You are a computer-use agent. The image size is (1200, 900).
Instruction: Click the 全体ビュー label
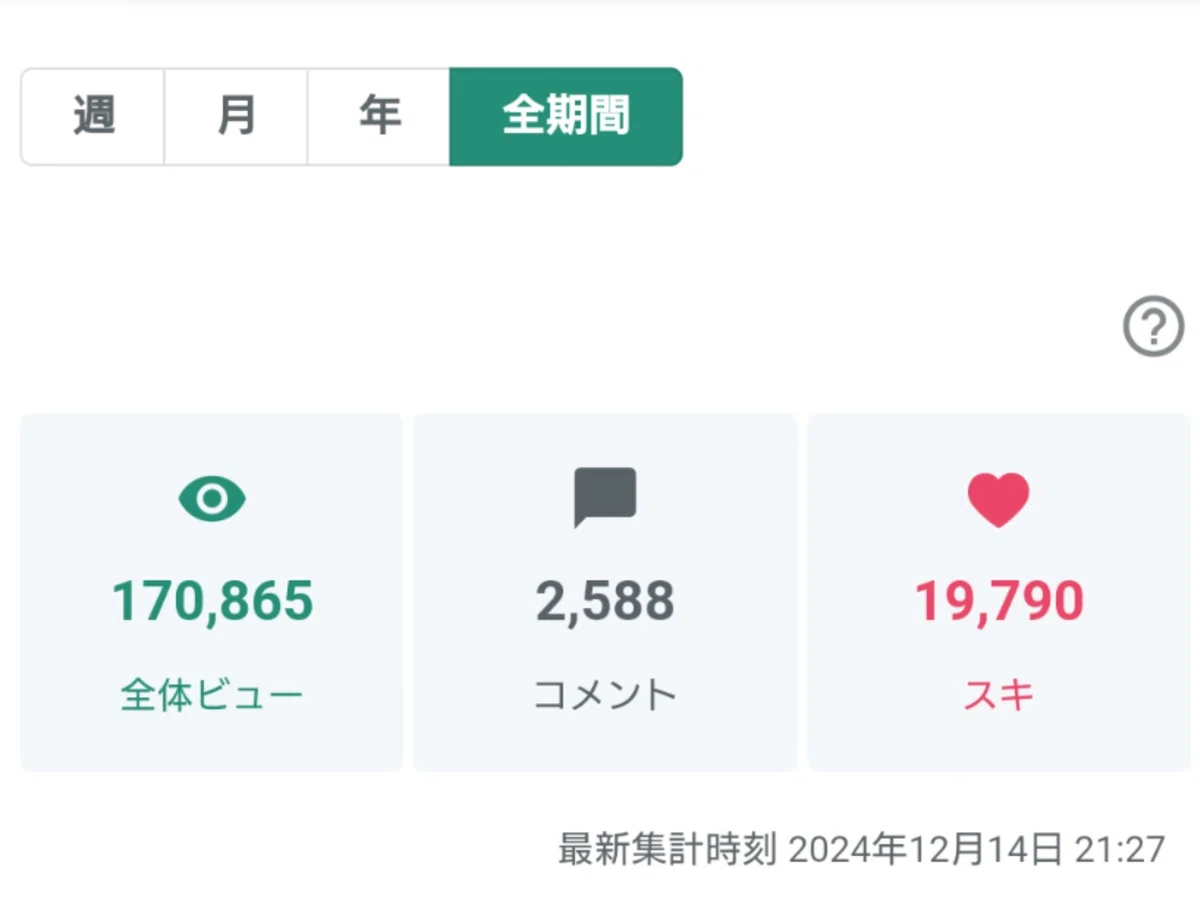(212, 695)
